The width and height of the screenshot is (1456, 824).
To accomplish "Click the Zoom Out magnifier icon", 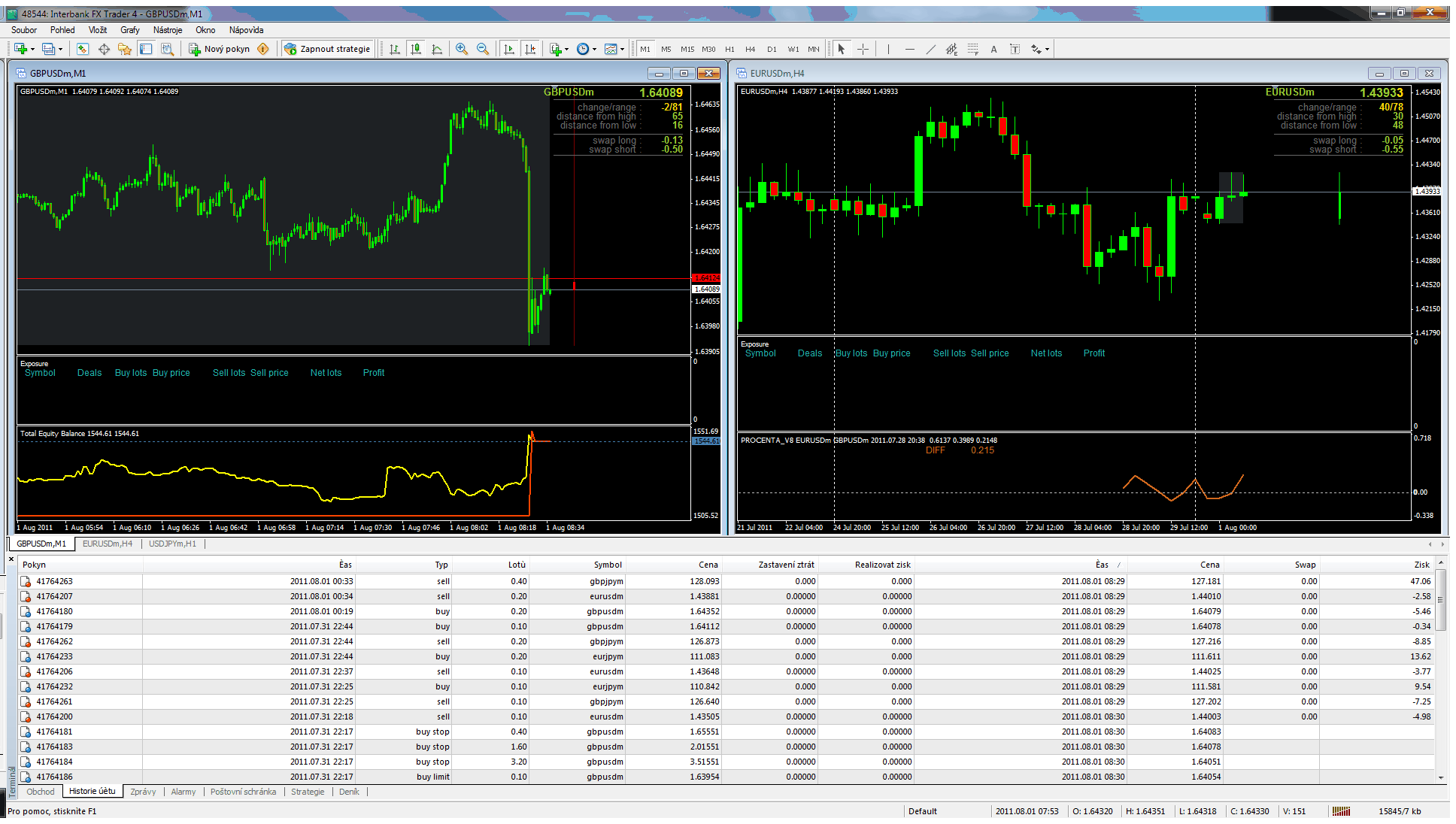I will [483, 49].
